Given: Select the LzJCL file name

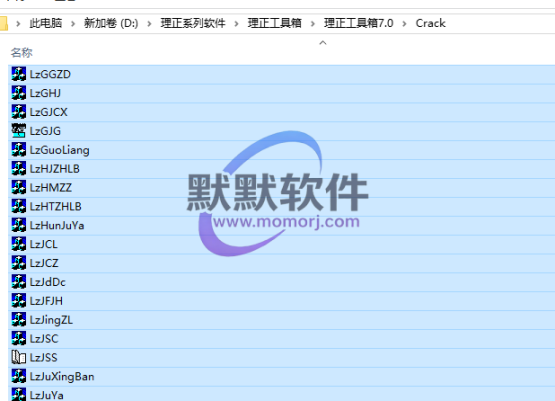Looking at the screenshot, I should tap(44, 244).
